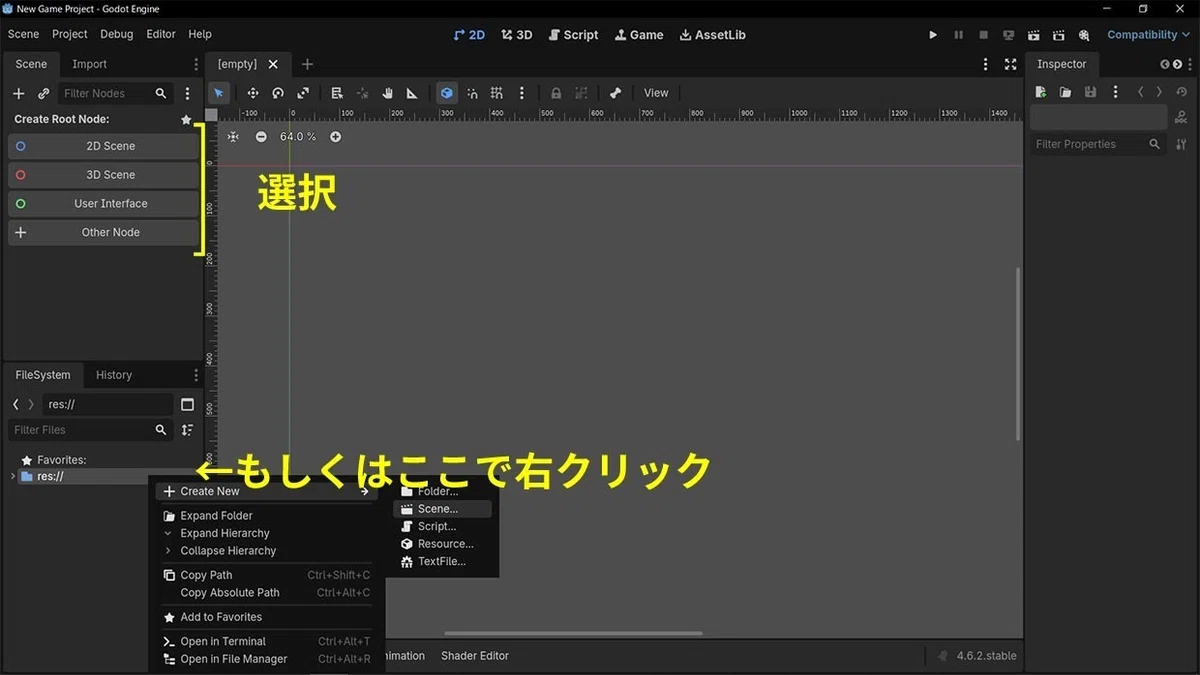Open the Editor menu
This screenshot has height=675, width=1200.
click(x=161, y=34)
